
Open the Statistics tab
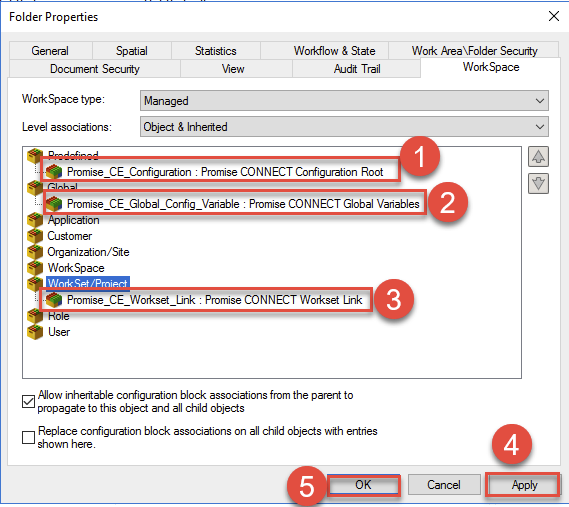tap(216, 51)
